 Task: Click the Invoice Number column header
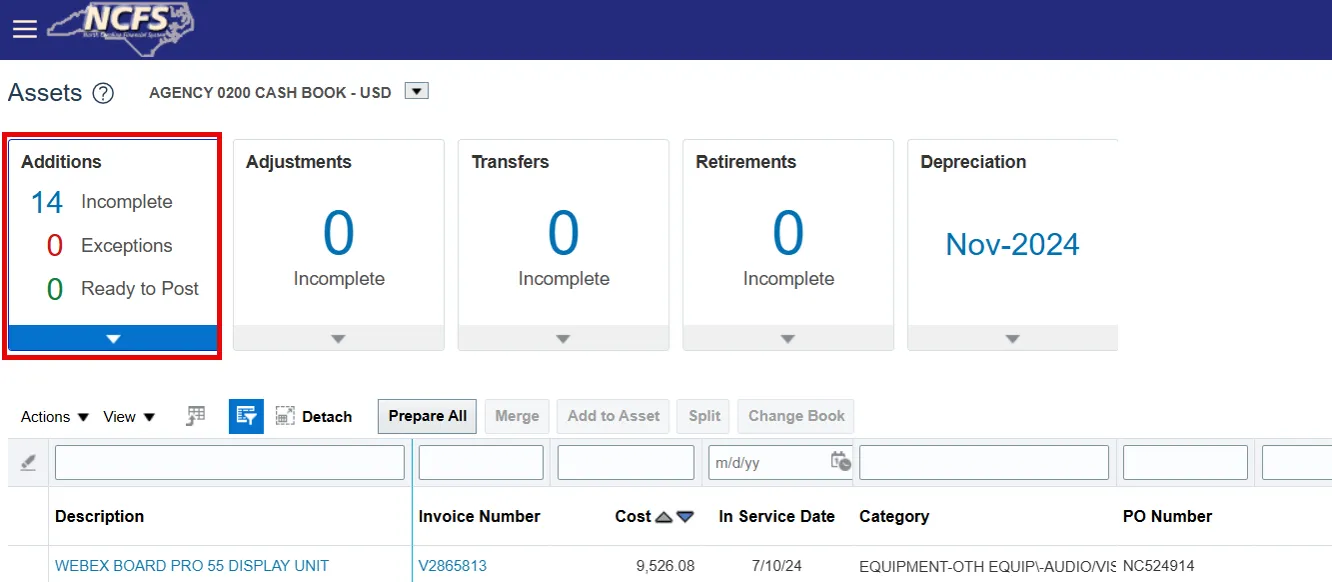pos(479,517)
